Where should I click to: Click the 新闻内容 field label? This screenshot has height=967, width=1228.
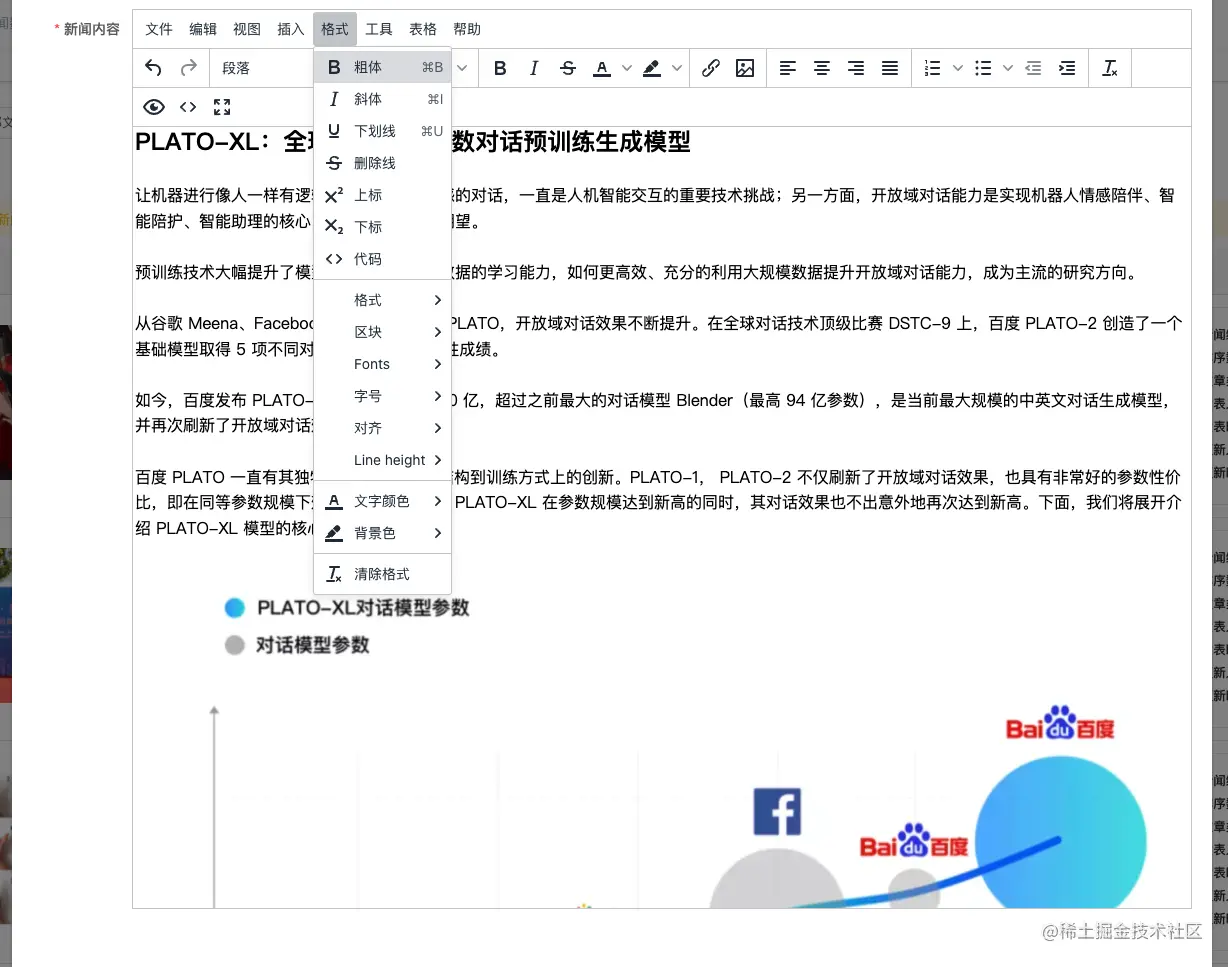pos(91,29)
